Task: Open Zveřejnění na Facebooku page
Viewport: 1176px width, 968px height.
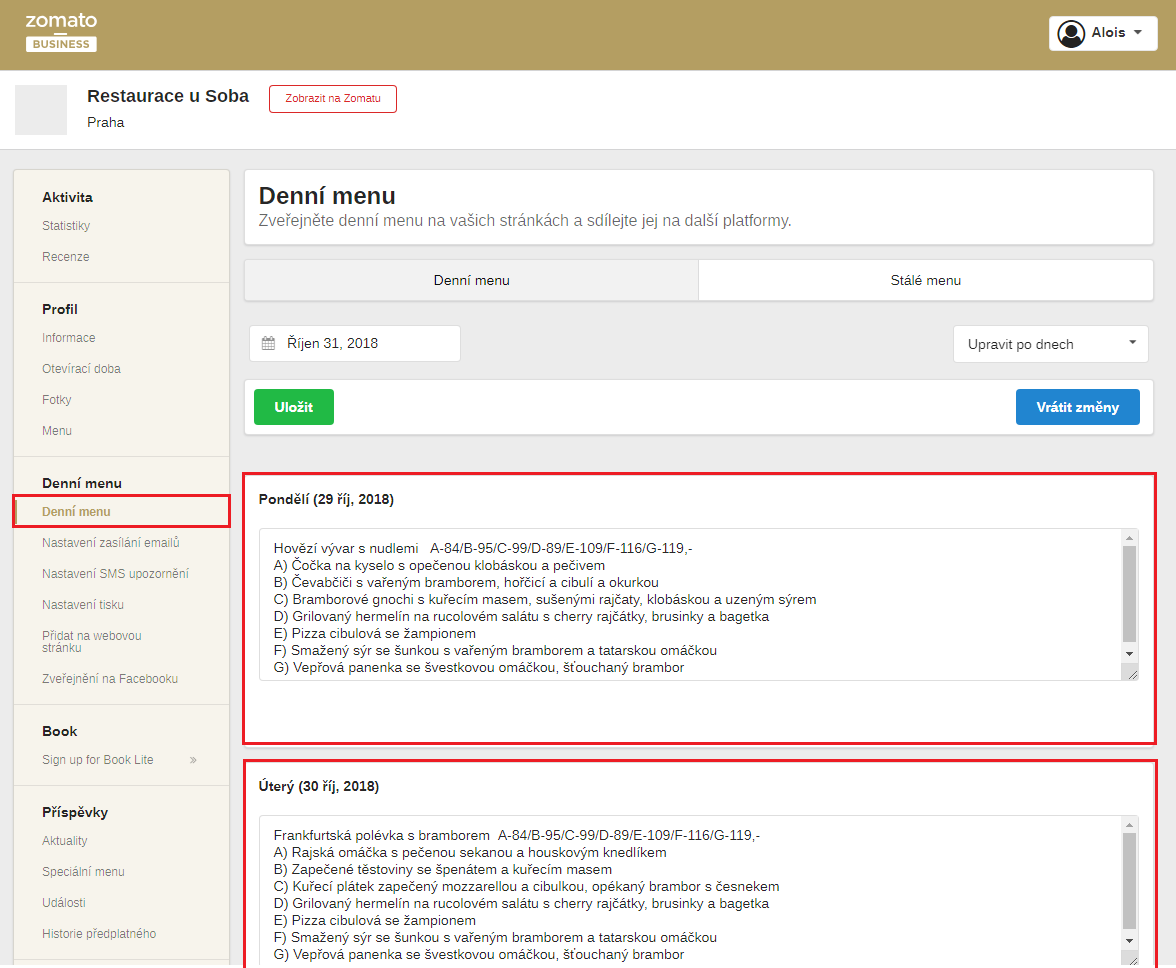Action: pyautogui.click(x=110, y=679)
